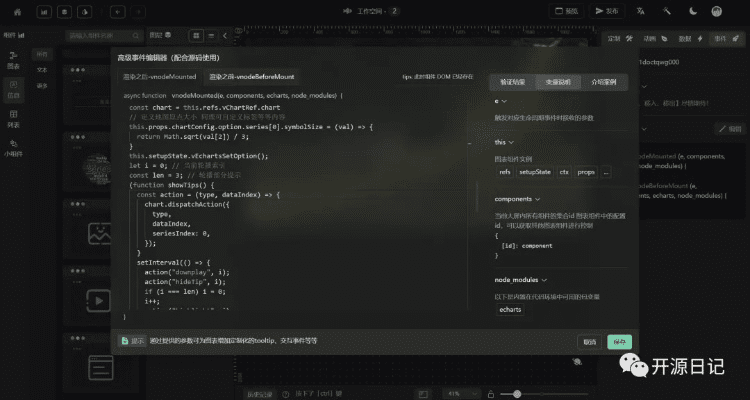Expand the chevron left of the edit button

point(644,129)
